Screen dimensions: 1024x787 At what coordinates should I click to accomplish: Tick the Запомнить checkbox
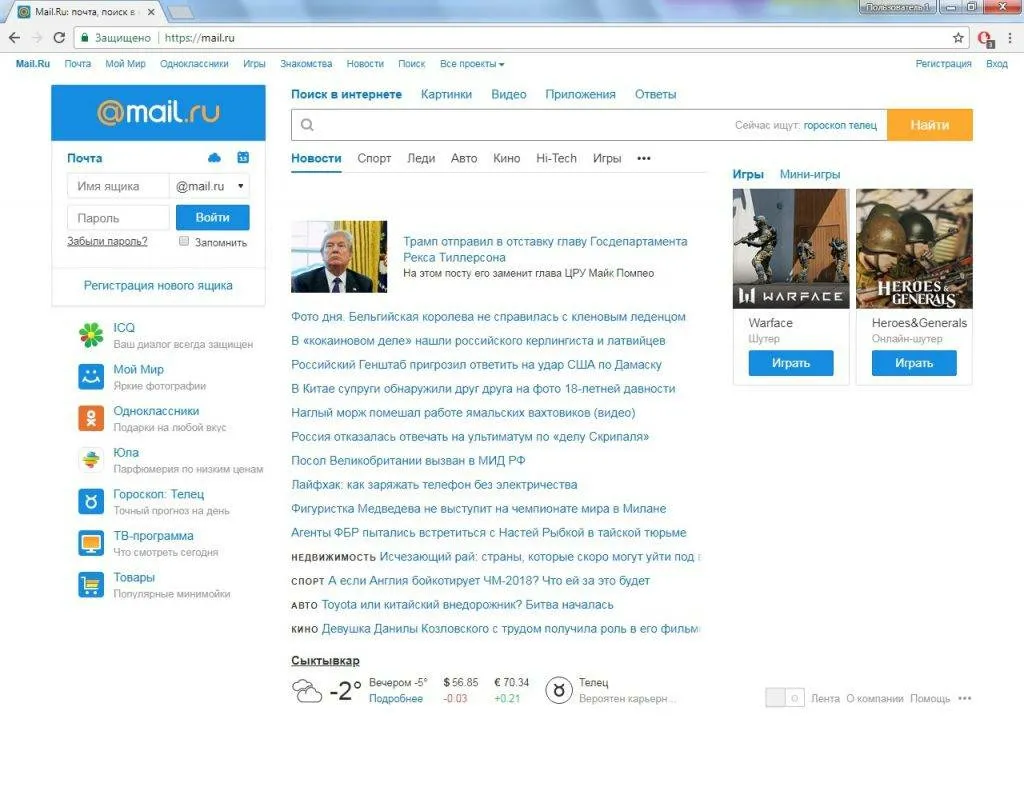coord(184,242)
